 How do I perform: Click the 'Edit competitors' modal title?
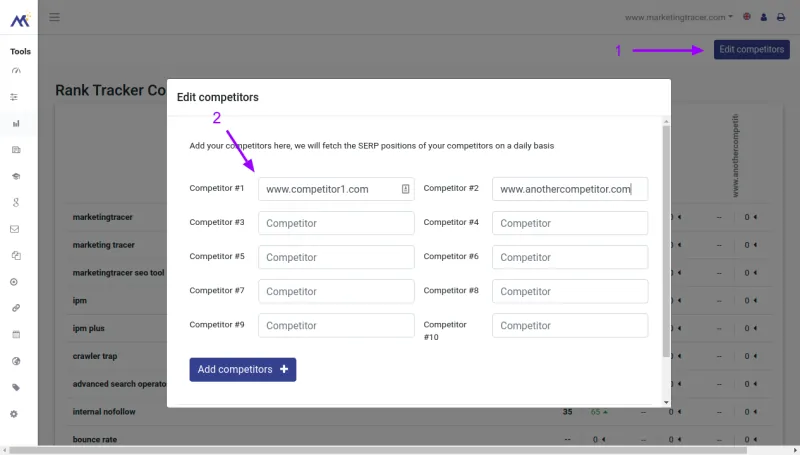[x=218, y=97]
